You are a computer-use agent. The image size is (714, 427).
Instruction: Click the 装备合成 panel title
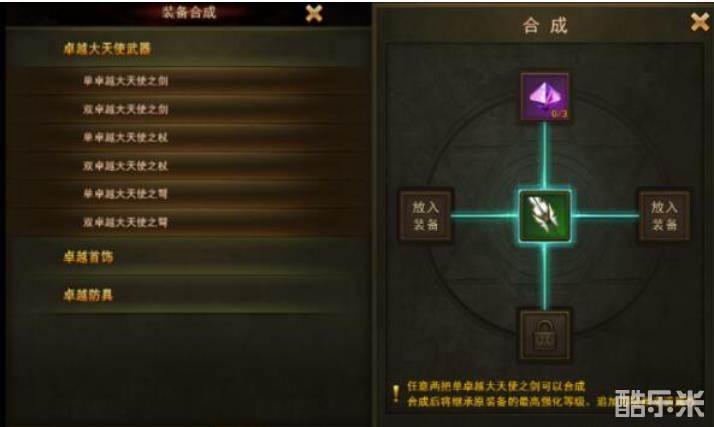point(189,13)
